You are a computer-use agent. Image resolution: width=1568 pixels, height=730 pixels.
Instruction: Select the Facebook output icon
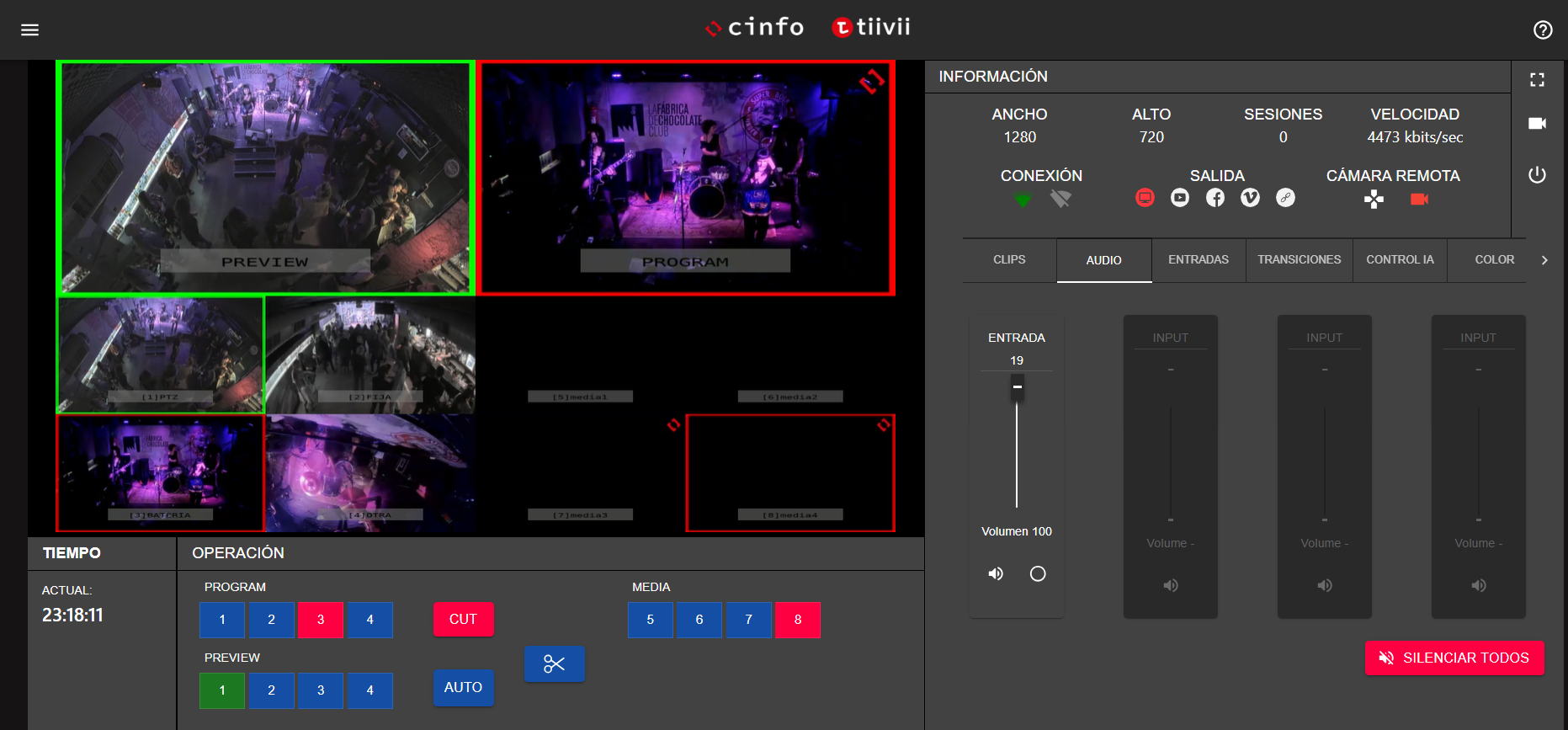pyautogui.click(x=1215, y=198)
